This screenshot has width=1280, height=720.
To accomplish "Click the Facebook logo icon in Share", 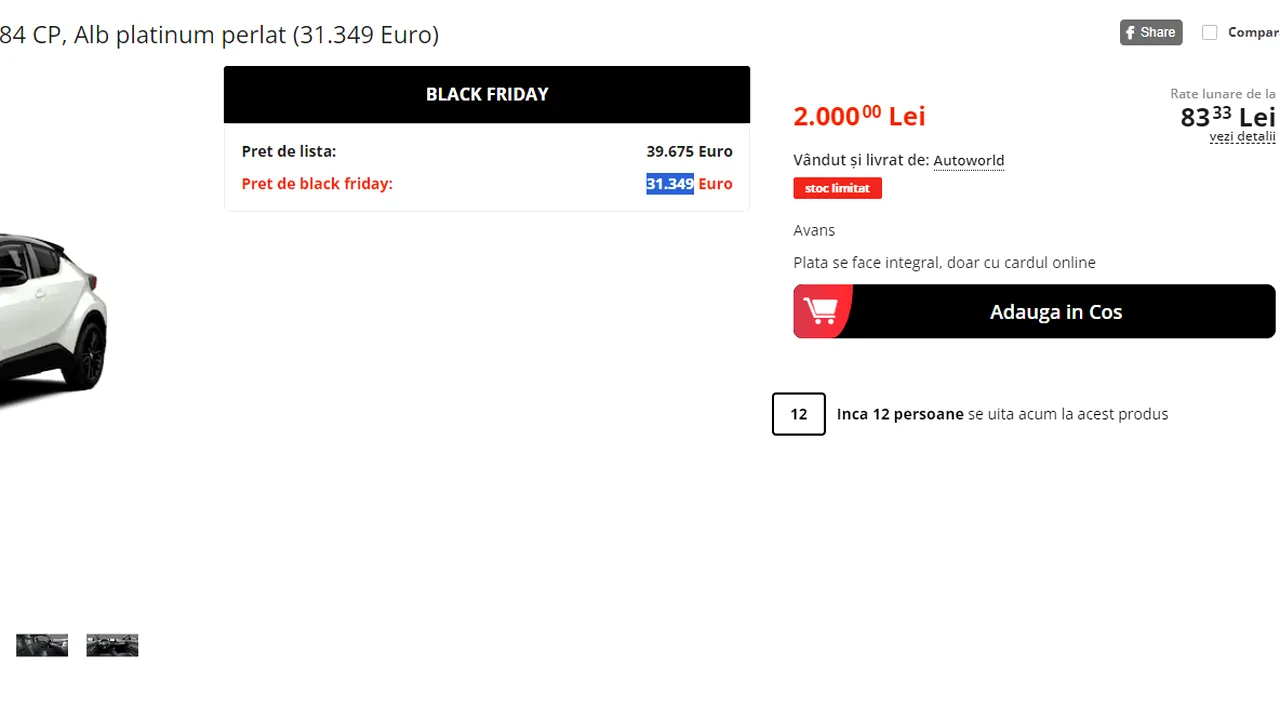I will point(1130,32).
